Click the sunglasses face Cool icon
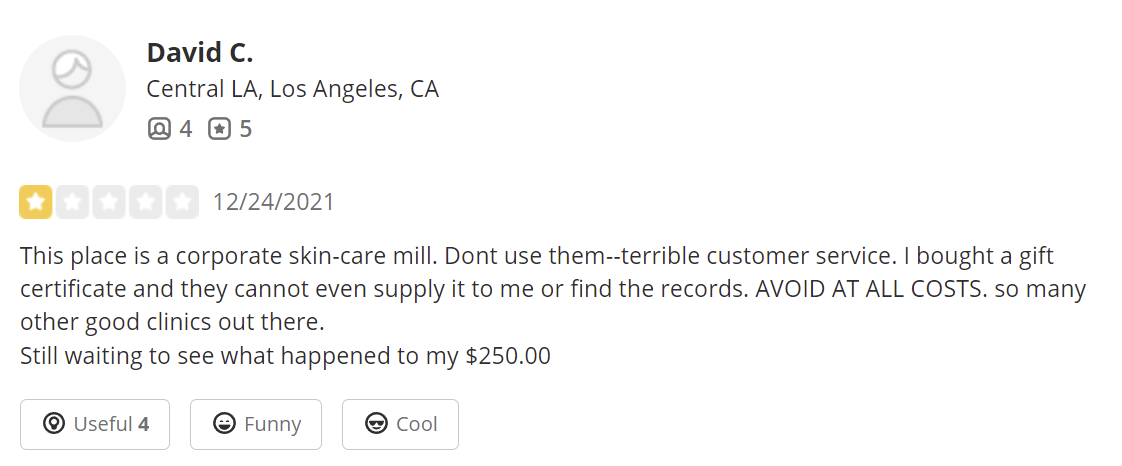Image resolution: width=1122 pixels, height=466 pixels. pos(377,424)
